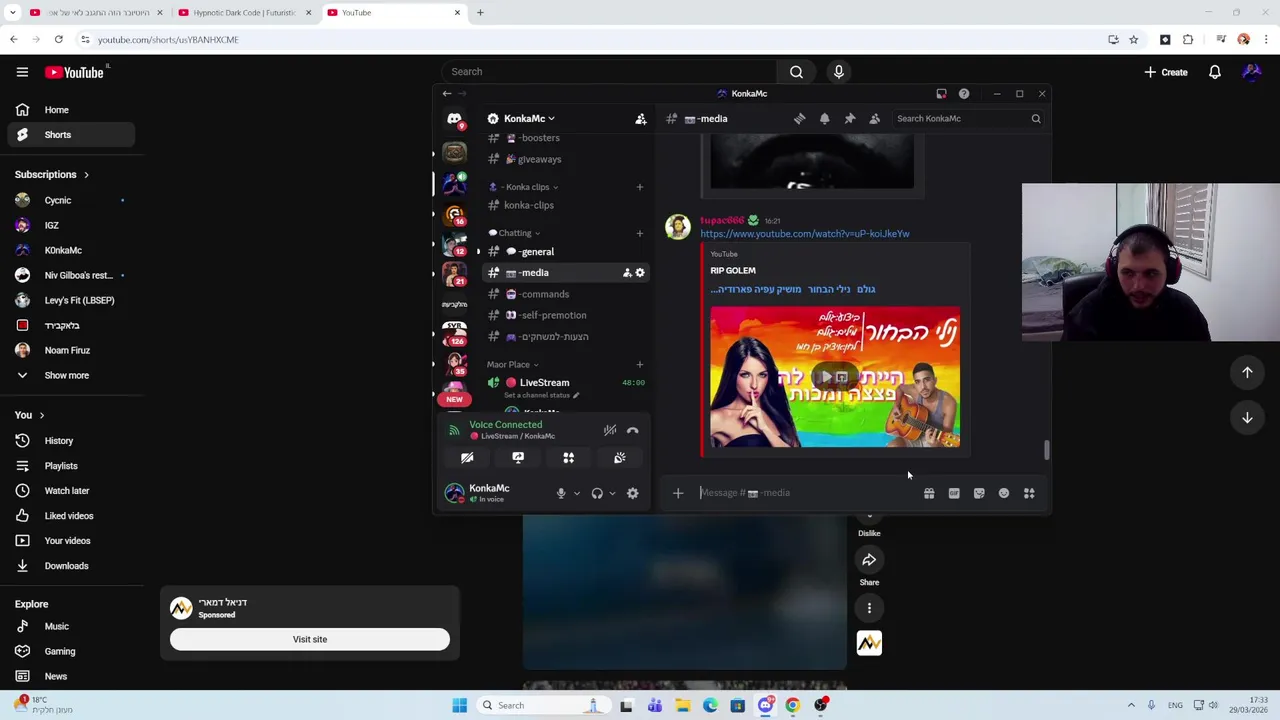Open YouTube Home in sidebar
Viewport: 1280px width, 720px height.
pos(70,110)
